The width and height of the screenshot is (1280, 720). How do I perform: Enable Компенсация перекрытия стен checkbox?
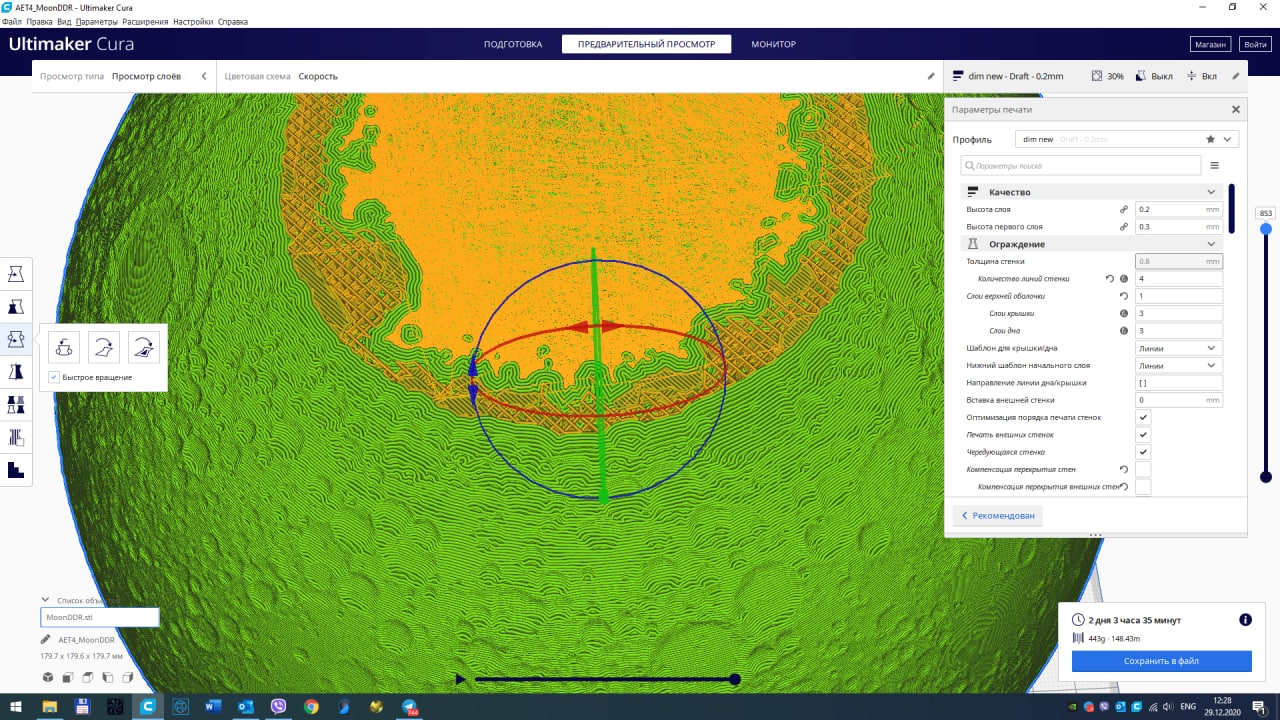tap(1143, 469)
